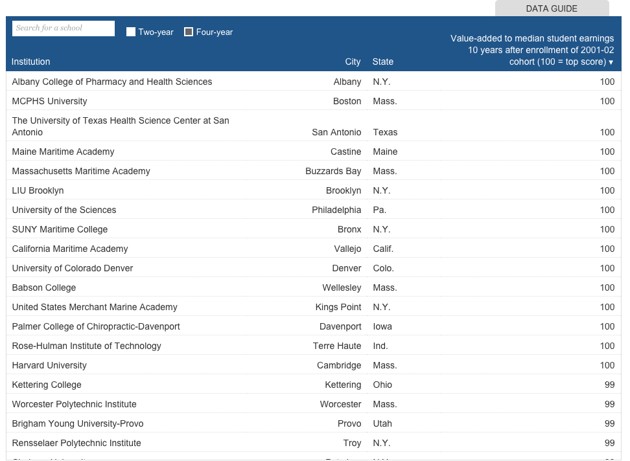Click the Terre Haute city cell

pos(337,346)
